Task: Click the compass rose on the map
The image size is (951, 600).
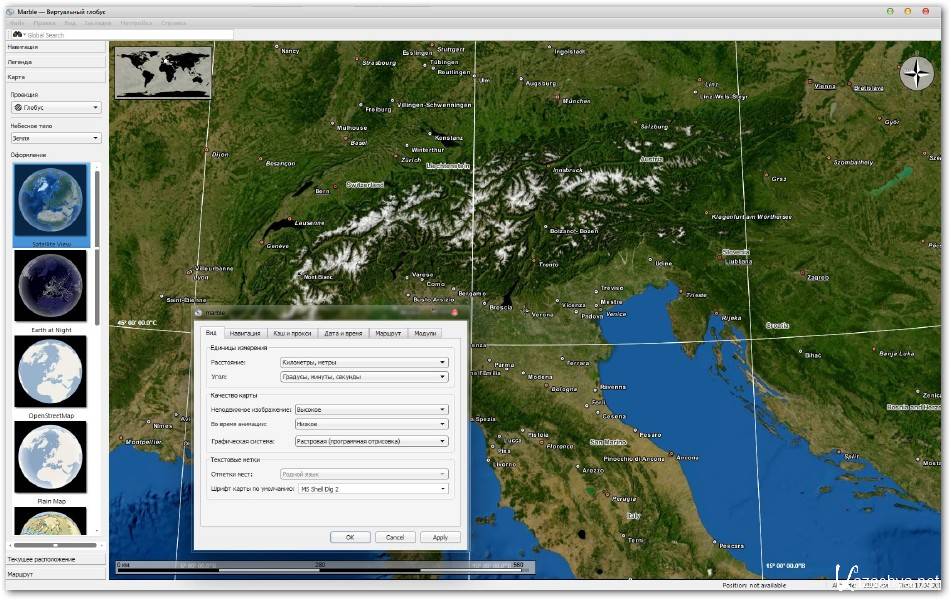Action: [916, 73]
